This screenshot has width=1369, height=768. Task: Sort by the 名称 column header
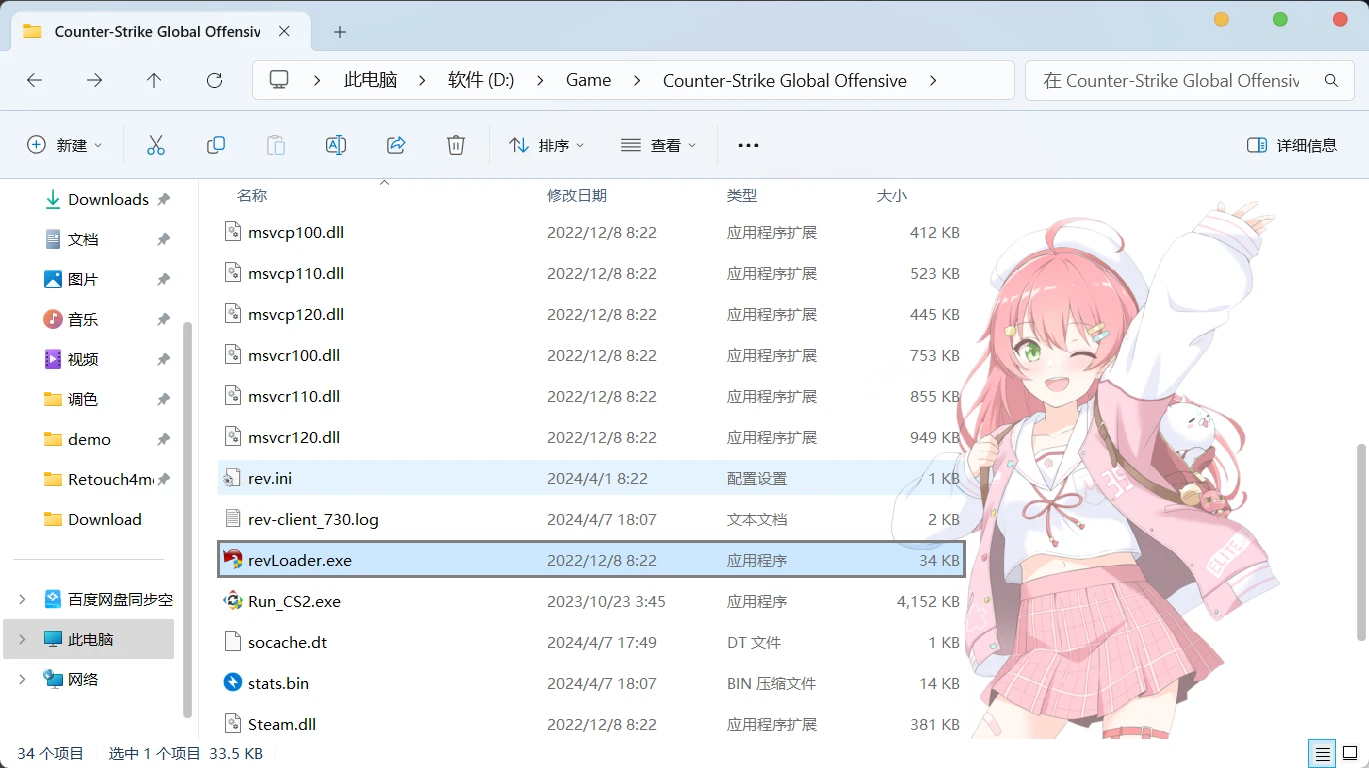click(252, 195)
